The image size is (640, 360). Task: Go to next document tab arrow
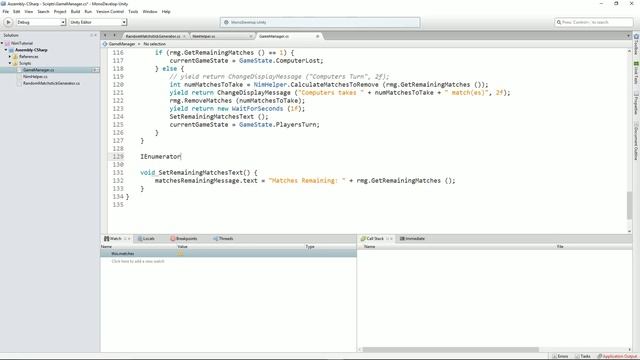coord(114,36)
